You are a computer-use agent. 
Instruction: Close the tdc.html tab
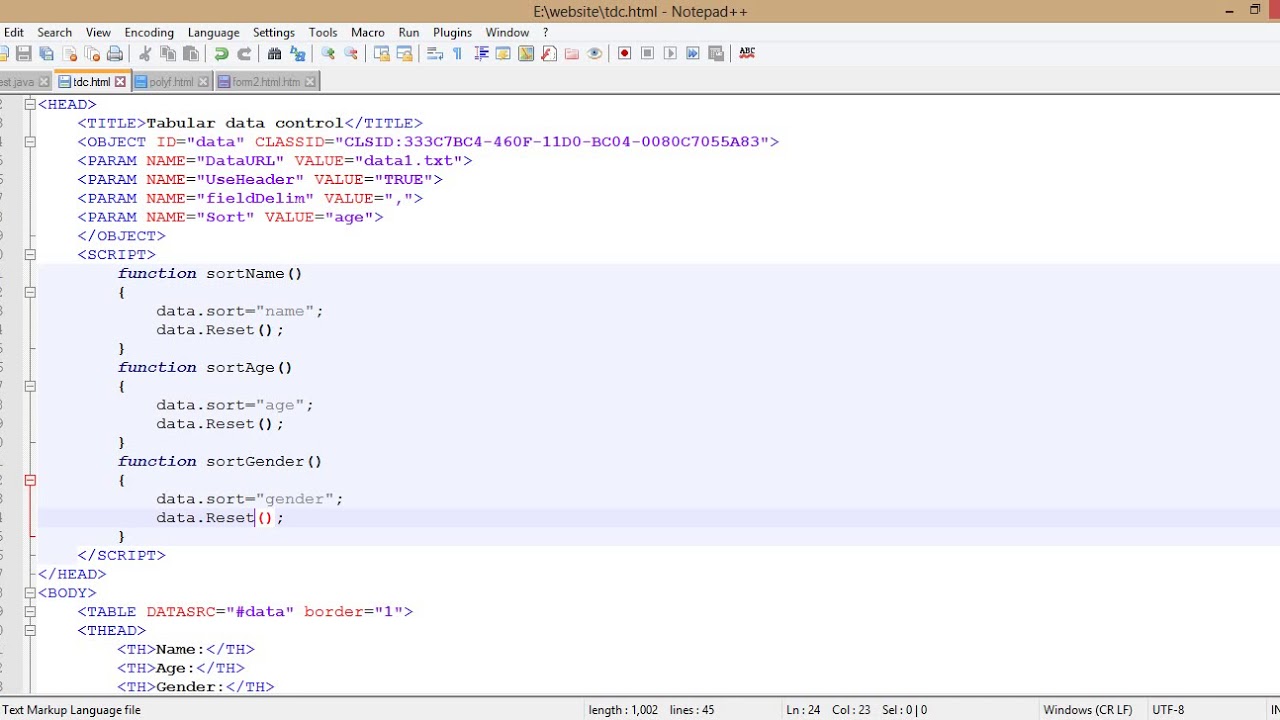(120, 82)
